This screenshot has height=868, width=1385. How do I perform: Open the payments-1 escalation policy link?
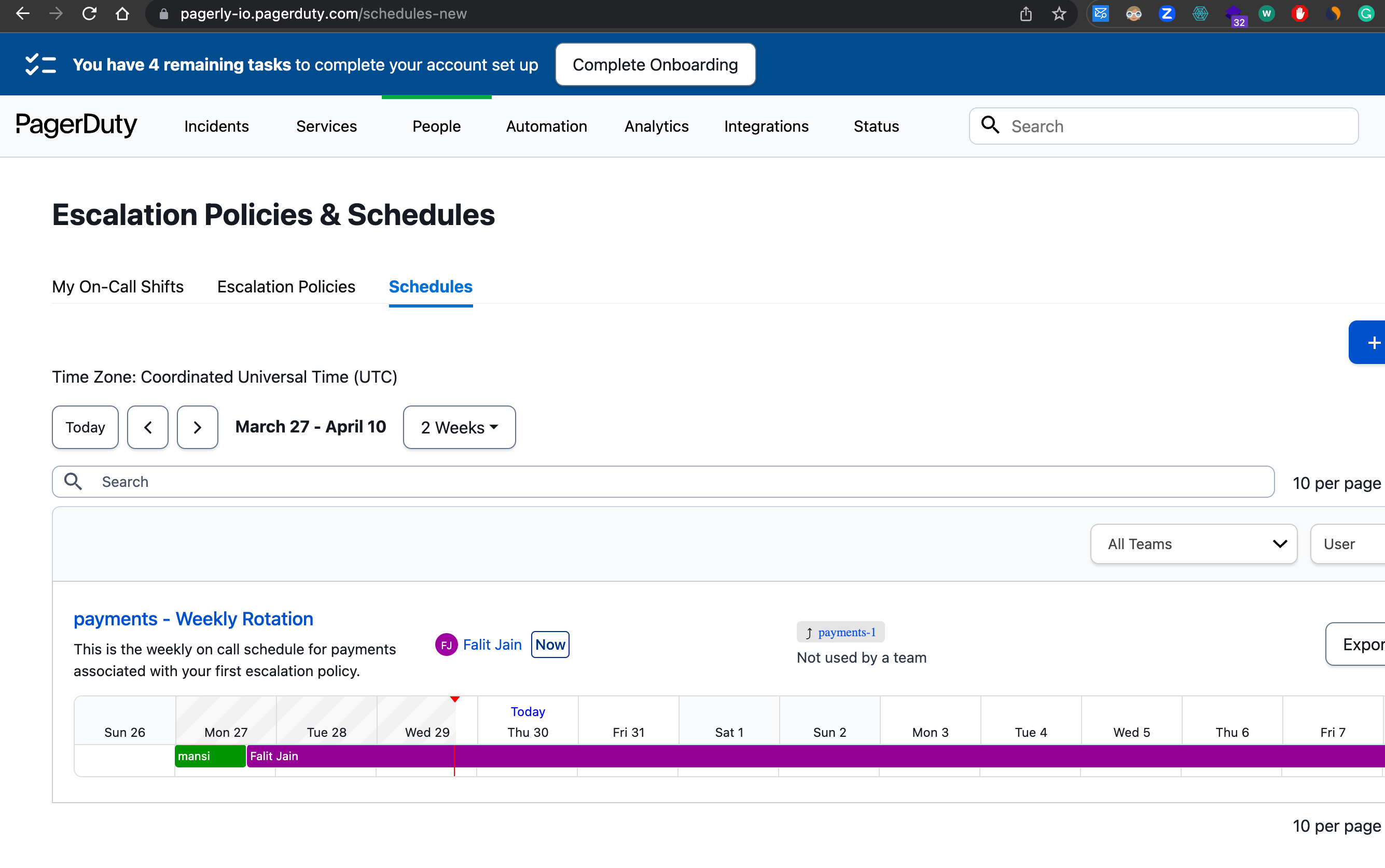[x=847, y=632]
